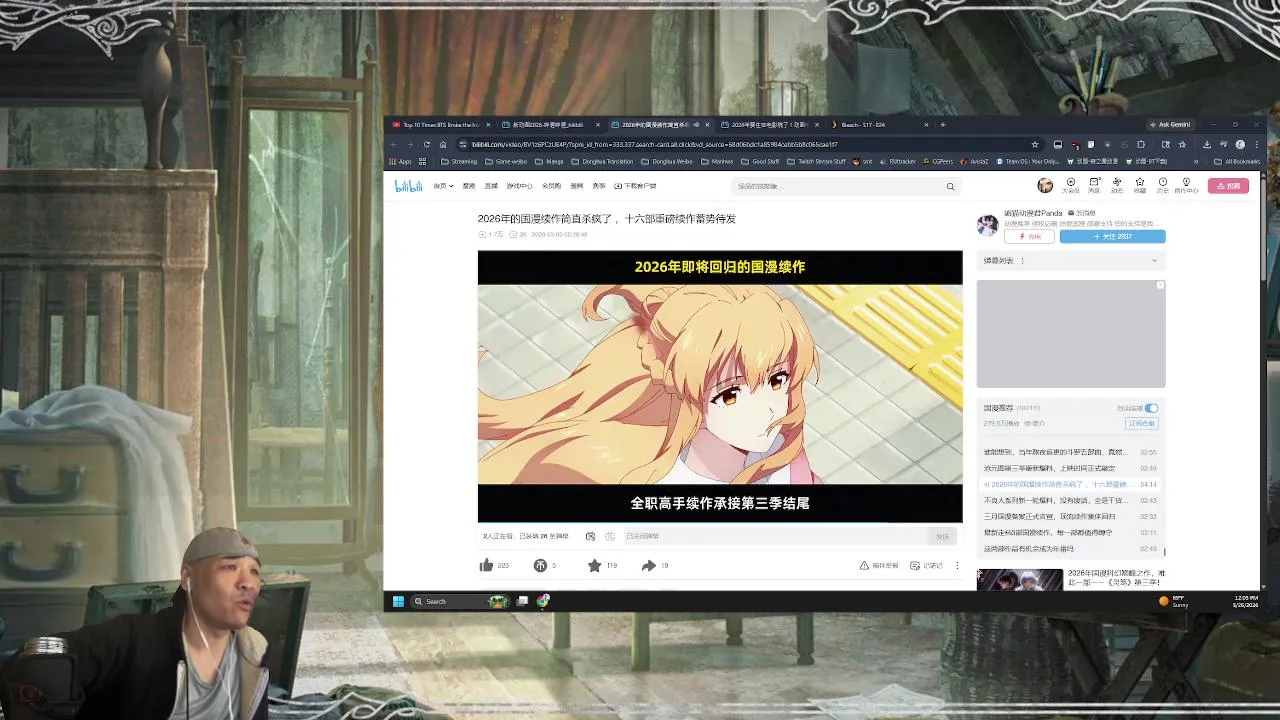Viewport: 1280px width, 720px height.
Task: Click the search magnifier icon on bilibili
Action: tap(950, 186)
